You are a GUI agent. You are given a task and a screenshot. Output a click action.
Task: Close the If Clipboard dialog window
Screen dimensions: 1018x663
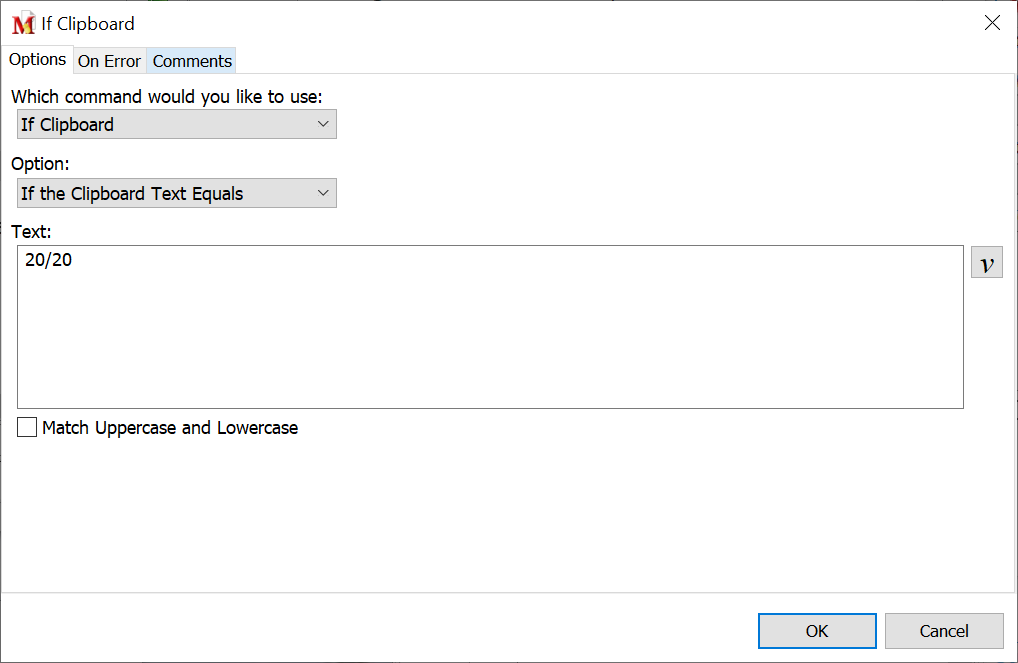coord(992,23)
